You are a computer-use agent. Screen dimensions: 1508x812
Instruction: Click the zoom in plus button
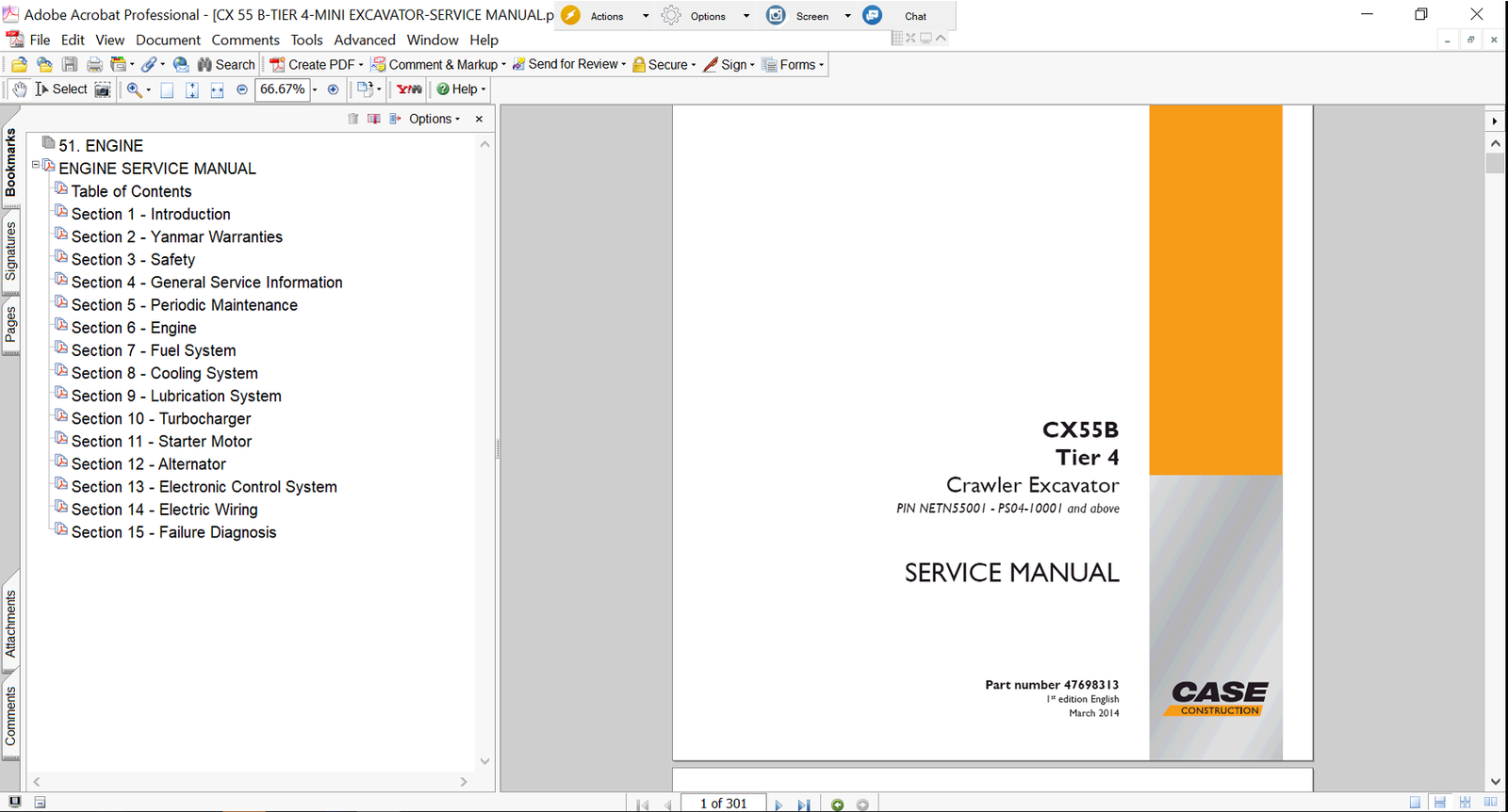point(333,89)
